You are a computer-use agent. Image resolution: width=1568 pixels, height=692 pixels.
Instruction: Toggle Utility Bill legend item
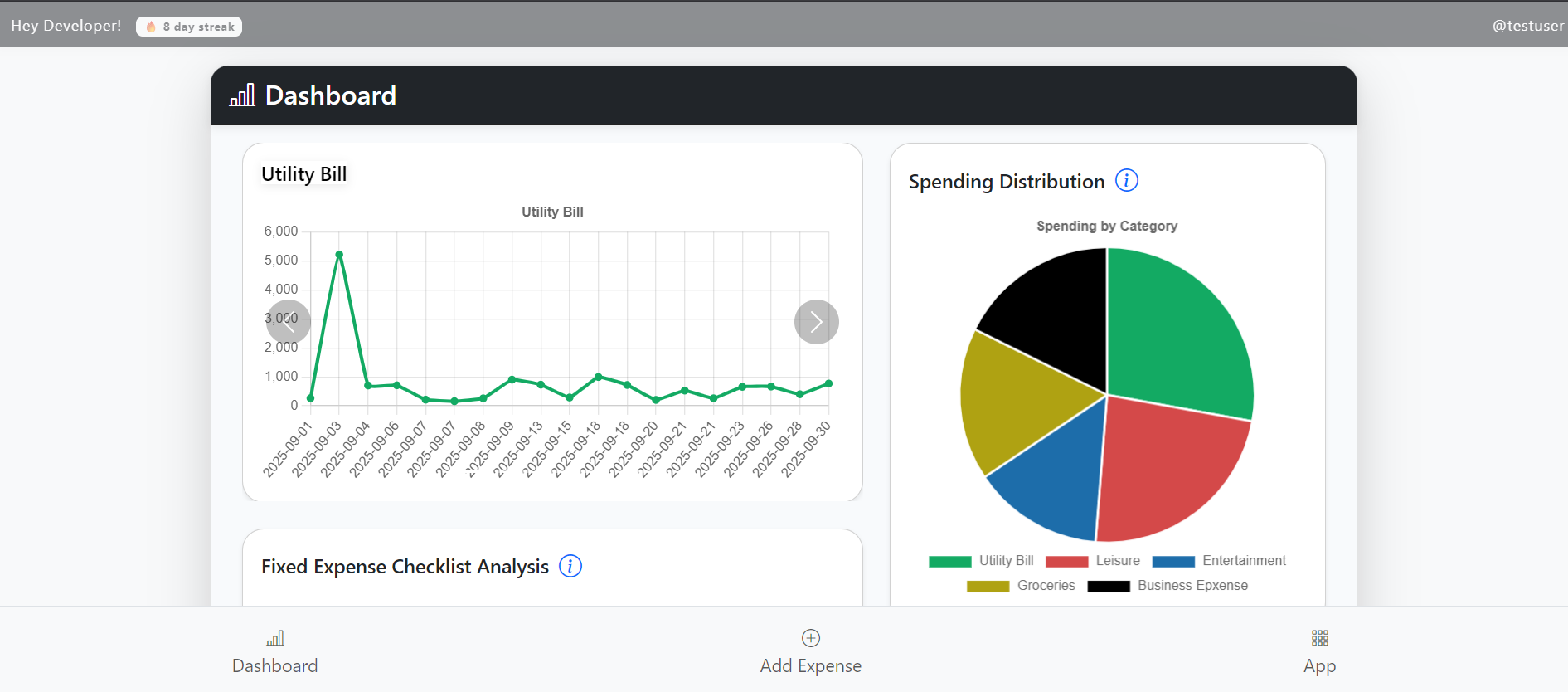[x=982, y=561]
